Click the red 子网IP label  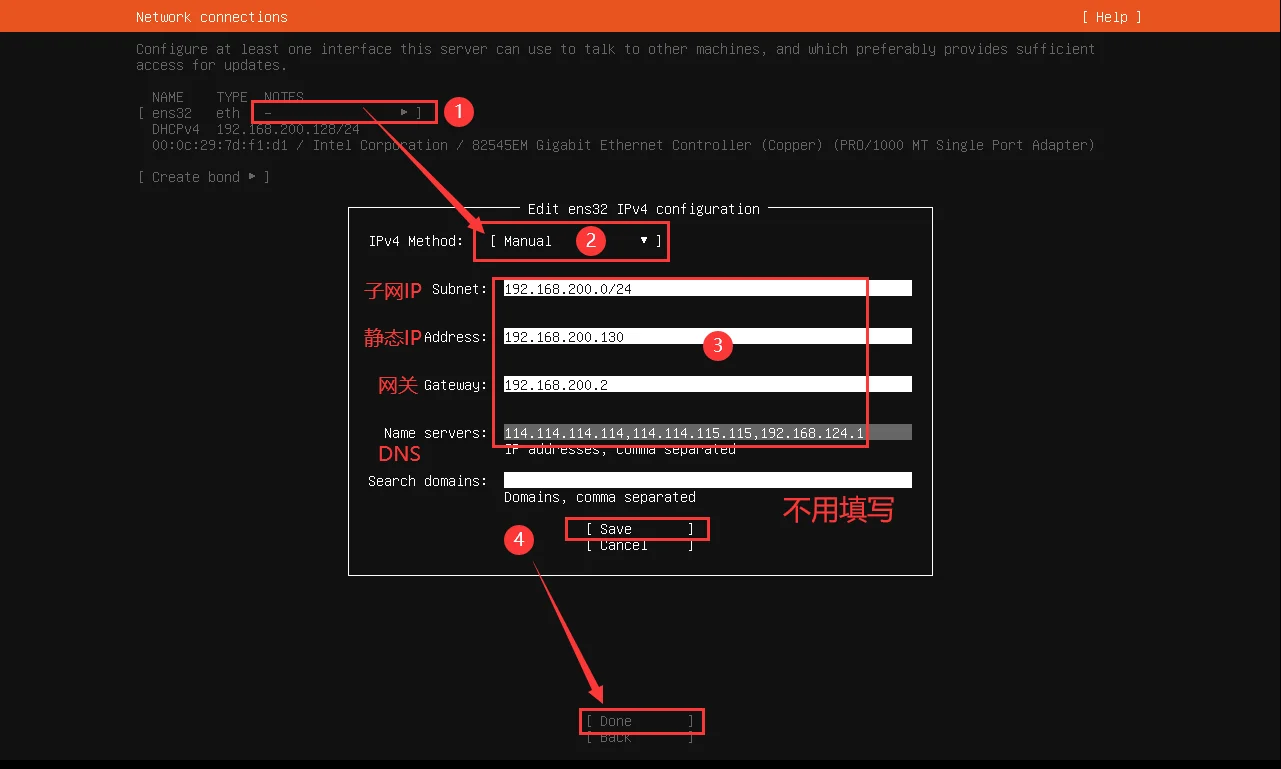pyautogui.click(x=392, y=290)
